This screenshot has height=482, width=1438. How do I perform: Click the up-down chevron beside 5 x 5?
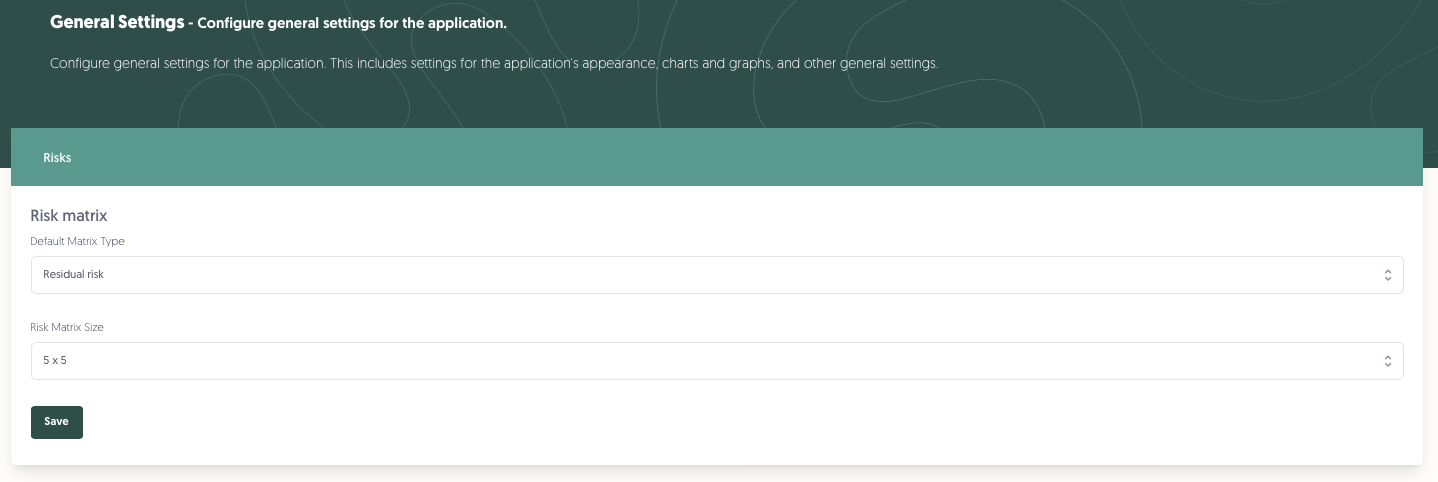(1388, 361)
